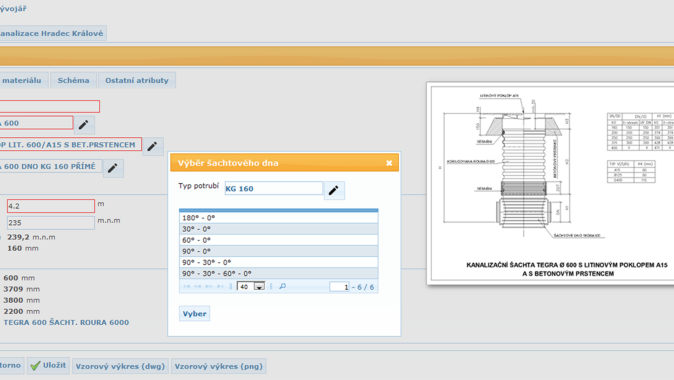Click the page number field showing 1
This screenshot has height=380, width=674.
339,287
